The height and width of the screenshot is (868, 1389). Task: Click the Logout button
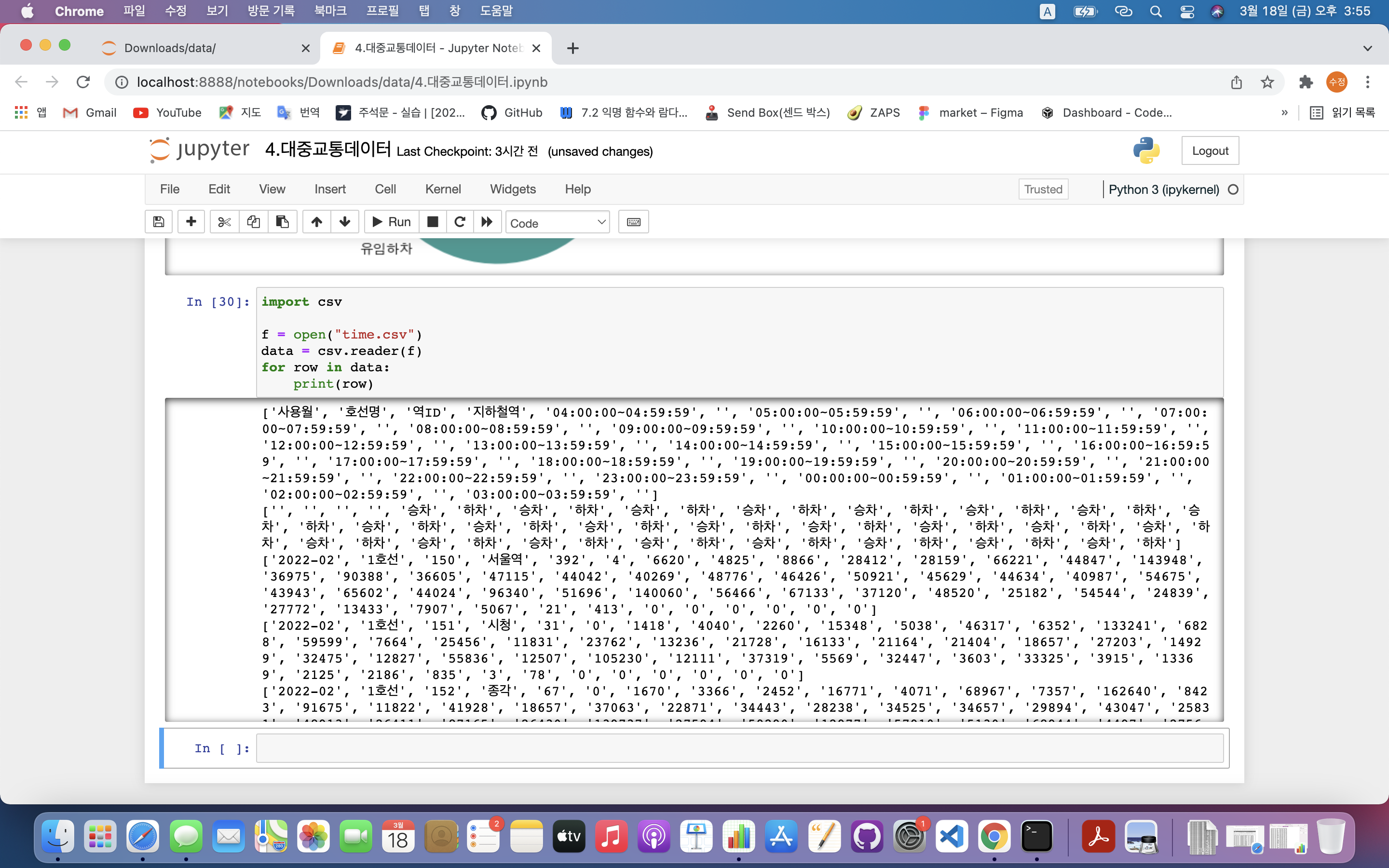click(1210, 151)
